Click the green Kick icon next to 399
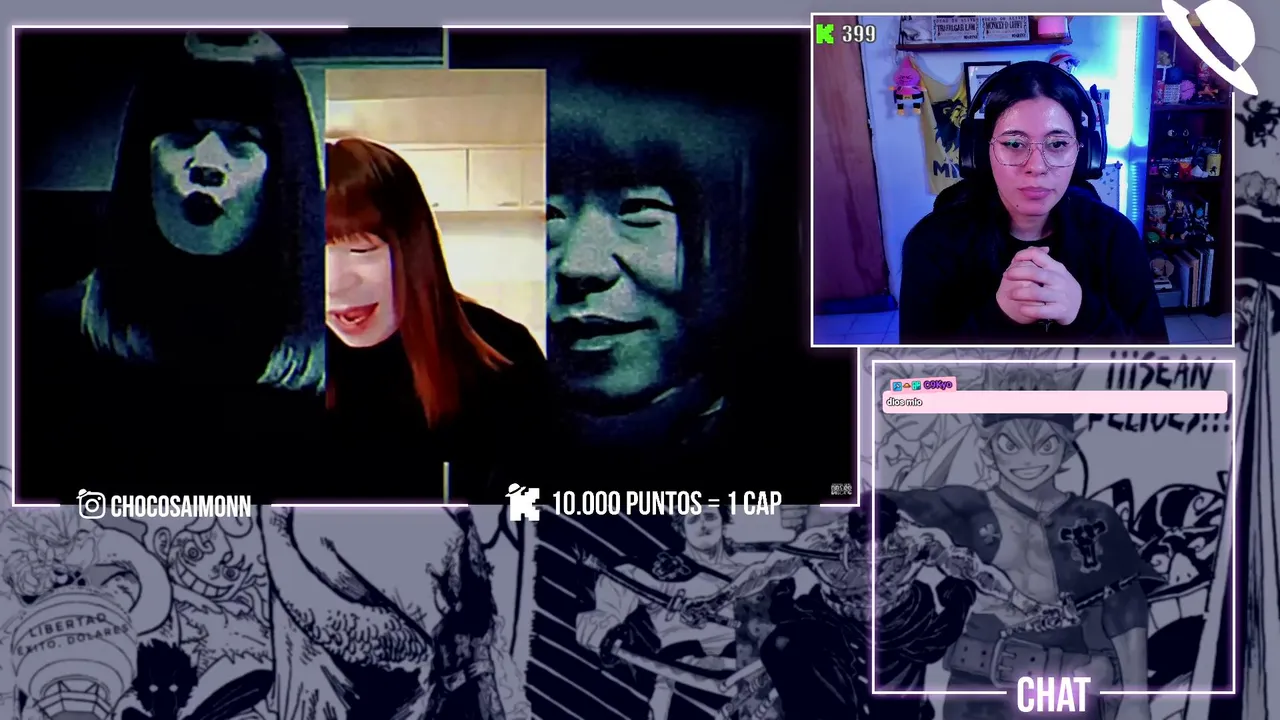The height and width of the screenshot is (720, 1280). coord(825,34)
